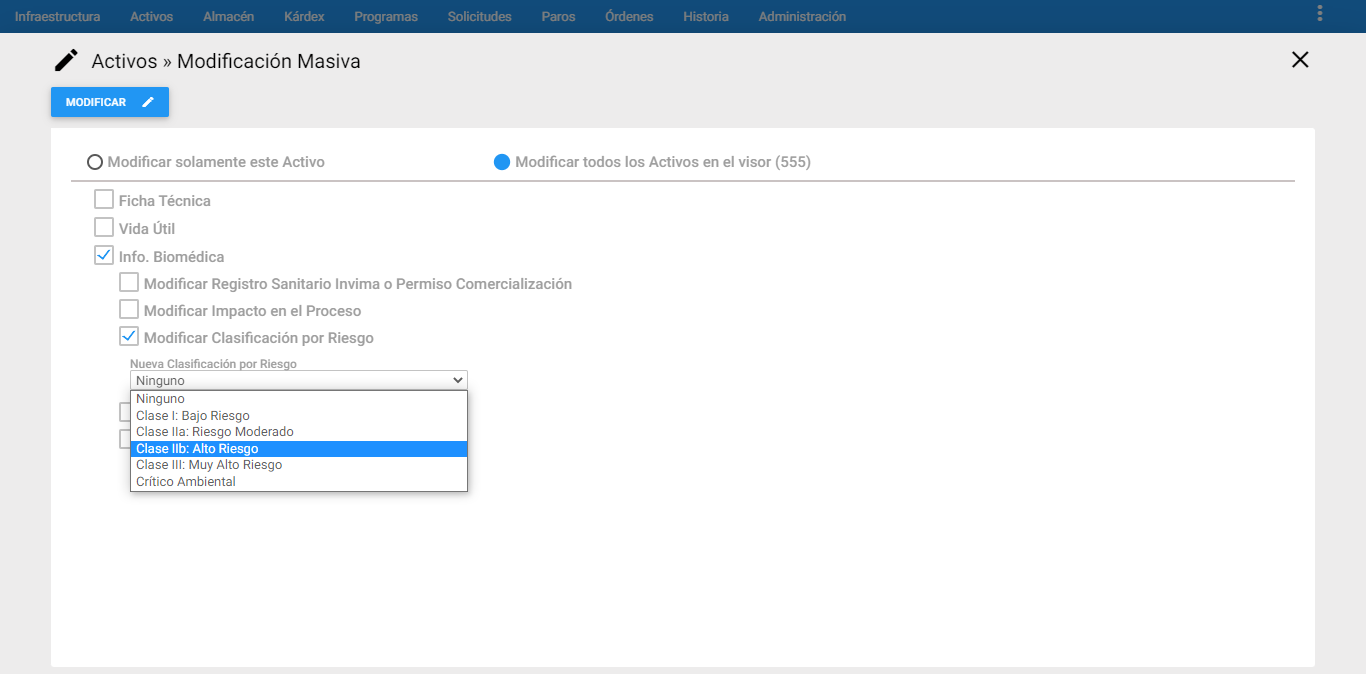Uncheck the Info. Biomédica checkbox
1366x674 pixels.
coord(104,255)
